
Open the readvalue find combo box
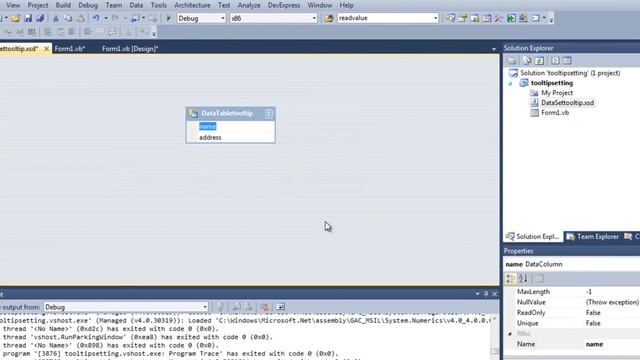coord(435,18)
